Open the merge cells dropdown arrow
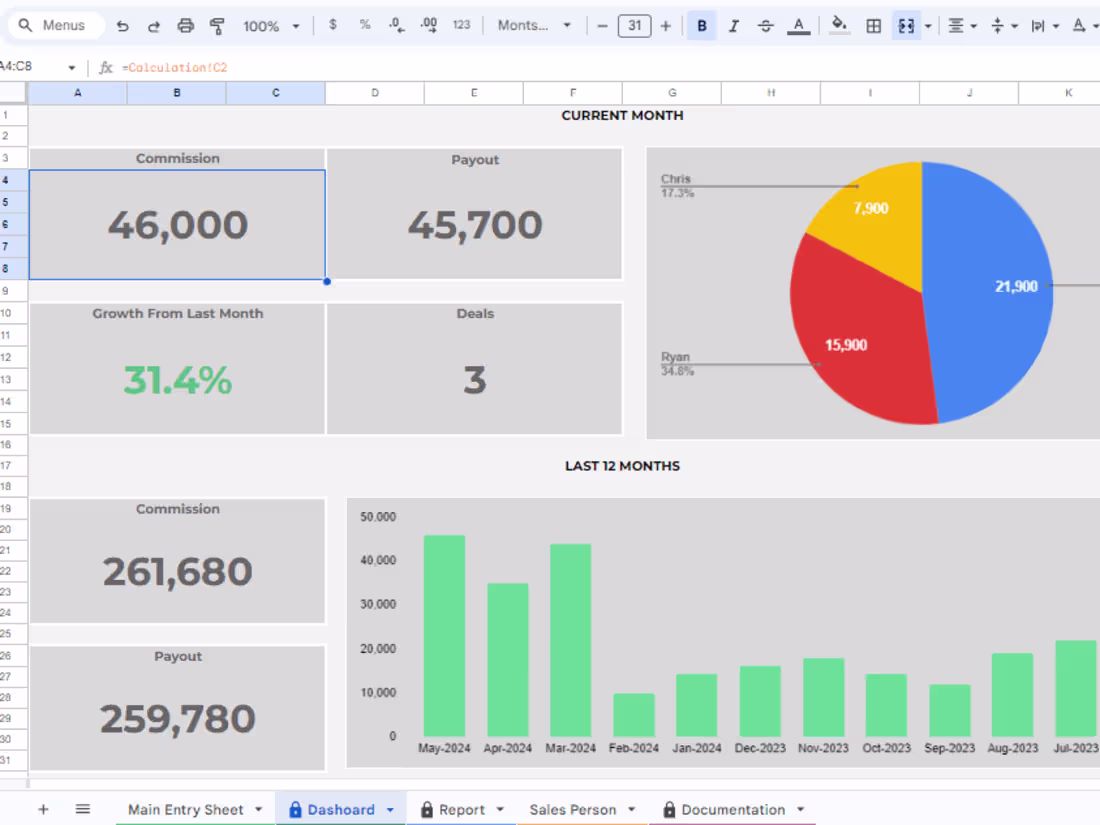Screen dimensions: 1100x825 (x=928, y=25)
